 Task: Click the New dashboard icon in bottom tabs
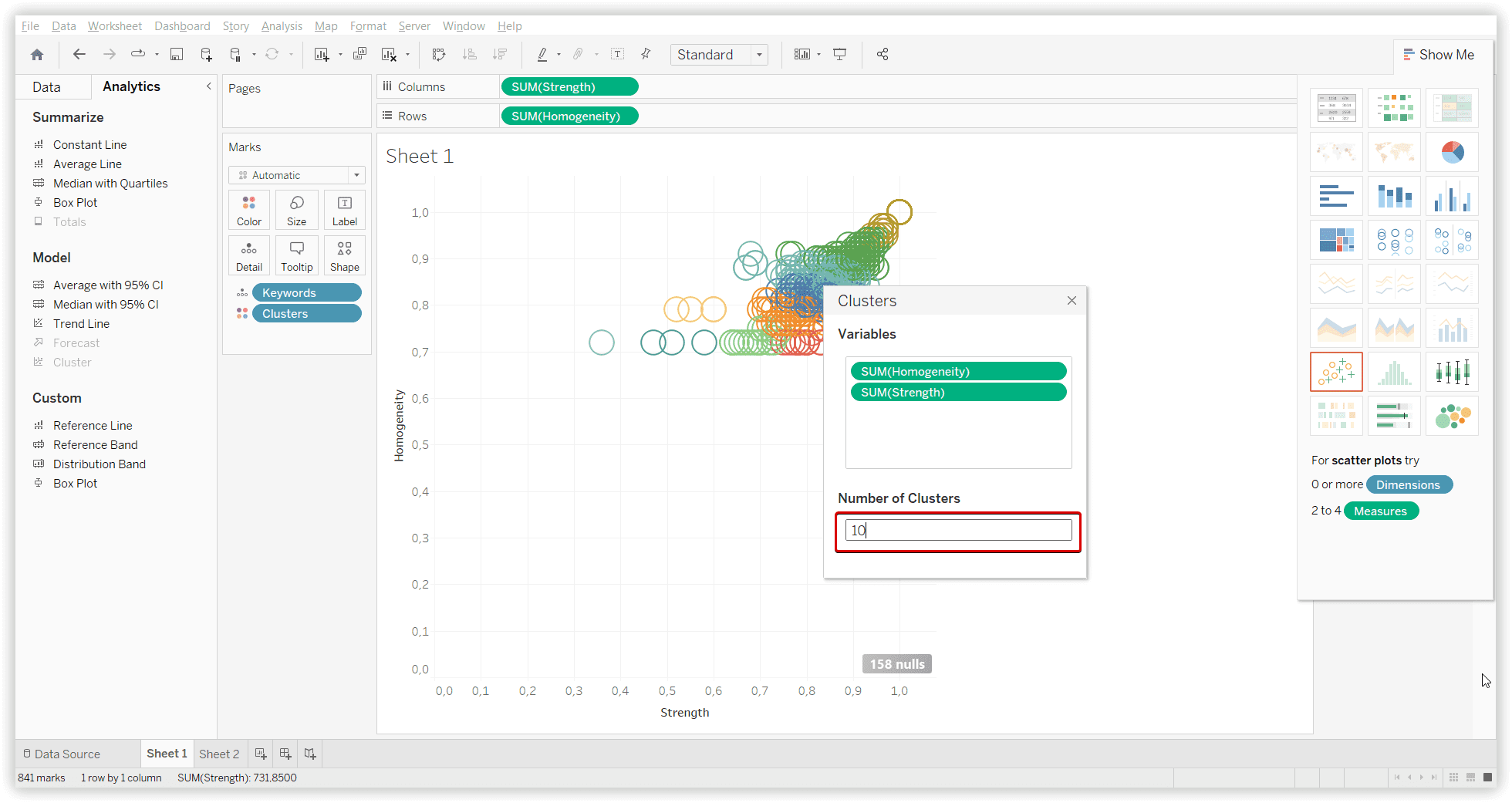coord(285,754)
